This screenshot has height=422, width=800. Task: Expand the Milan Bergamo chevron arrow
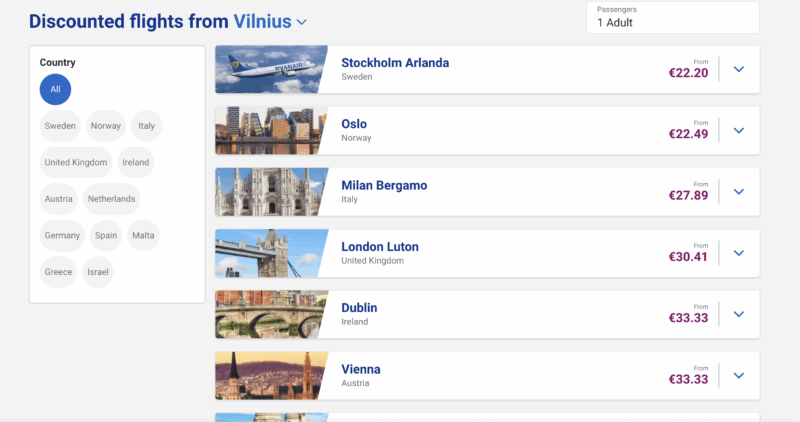[x=739, y=192]
